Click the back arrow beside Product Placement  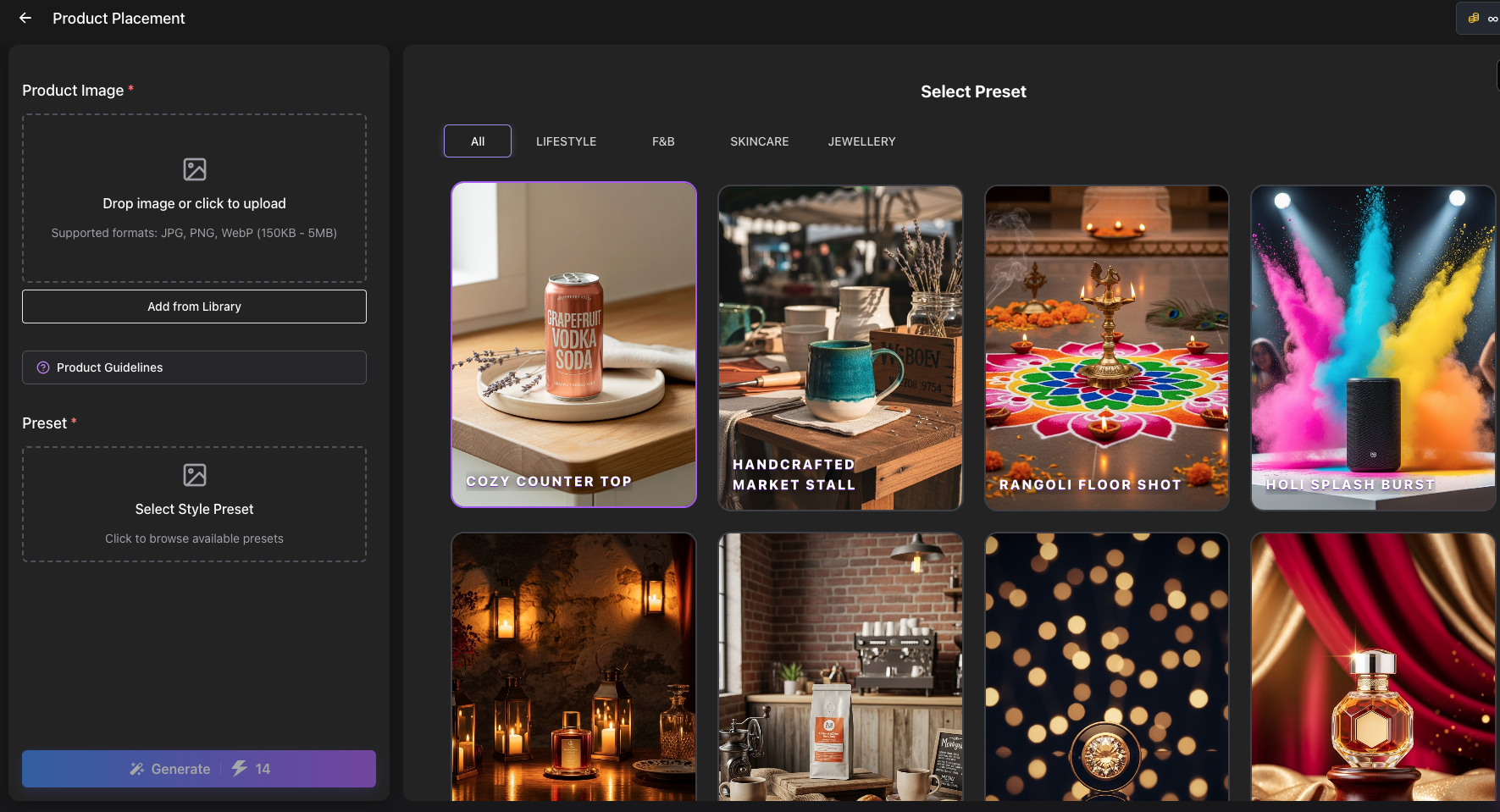coord(25,18)
